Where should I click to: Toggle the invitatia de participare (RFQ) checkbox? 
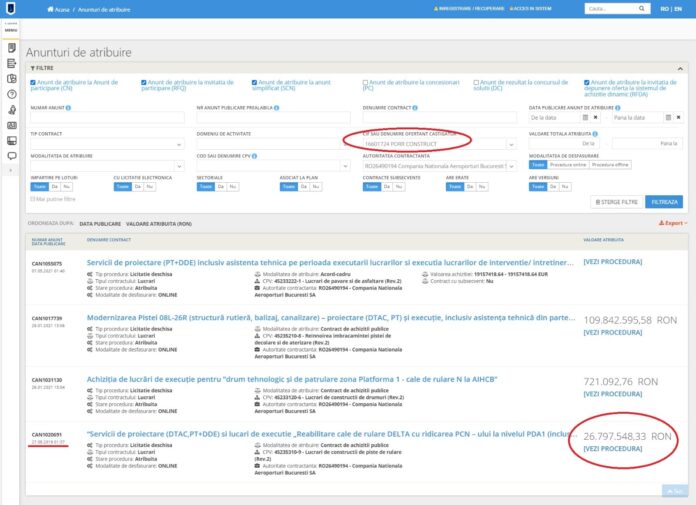(144, 82)
